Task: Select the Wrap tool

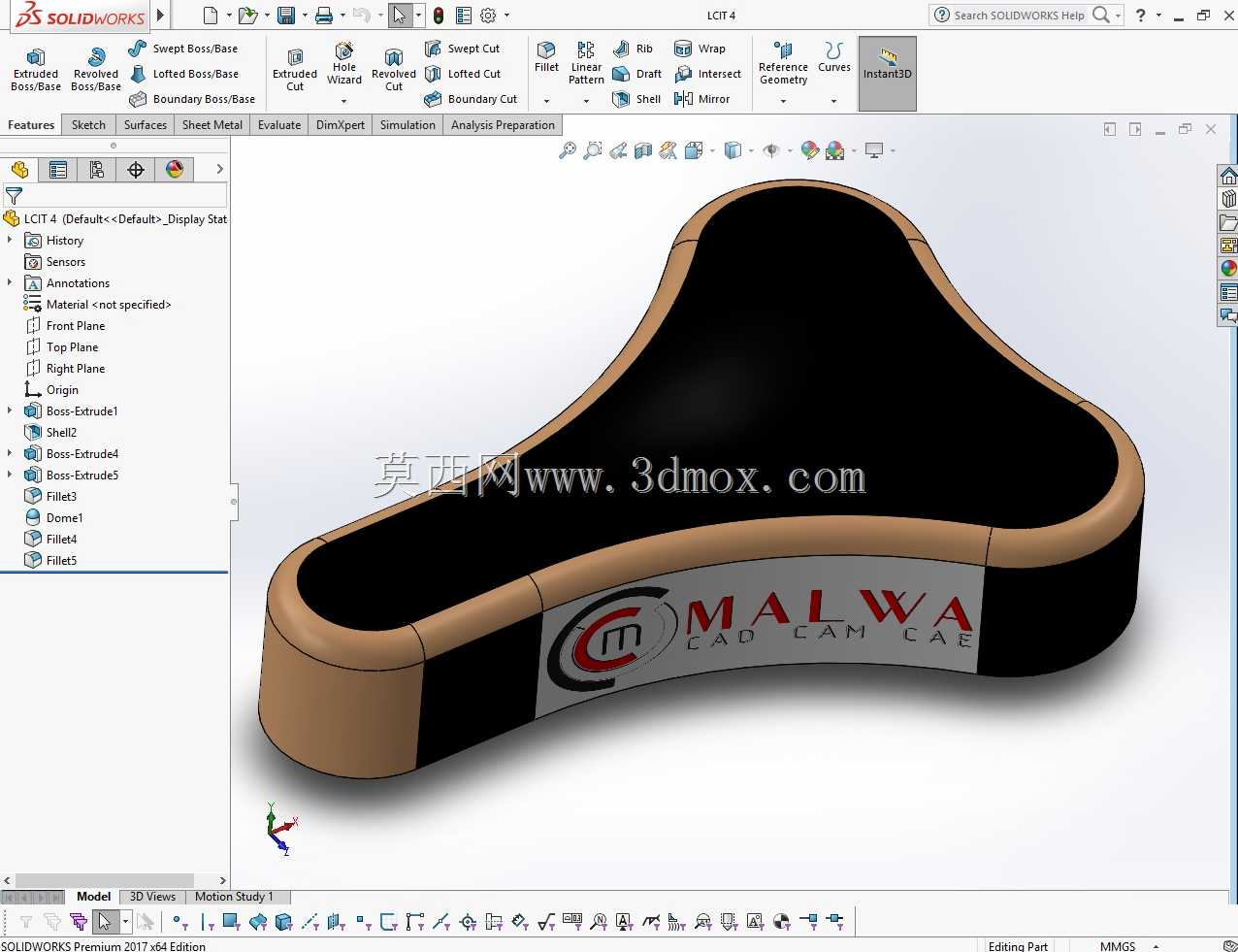Action: pyautogui.click(x=700, y=49)
